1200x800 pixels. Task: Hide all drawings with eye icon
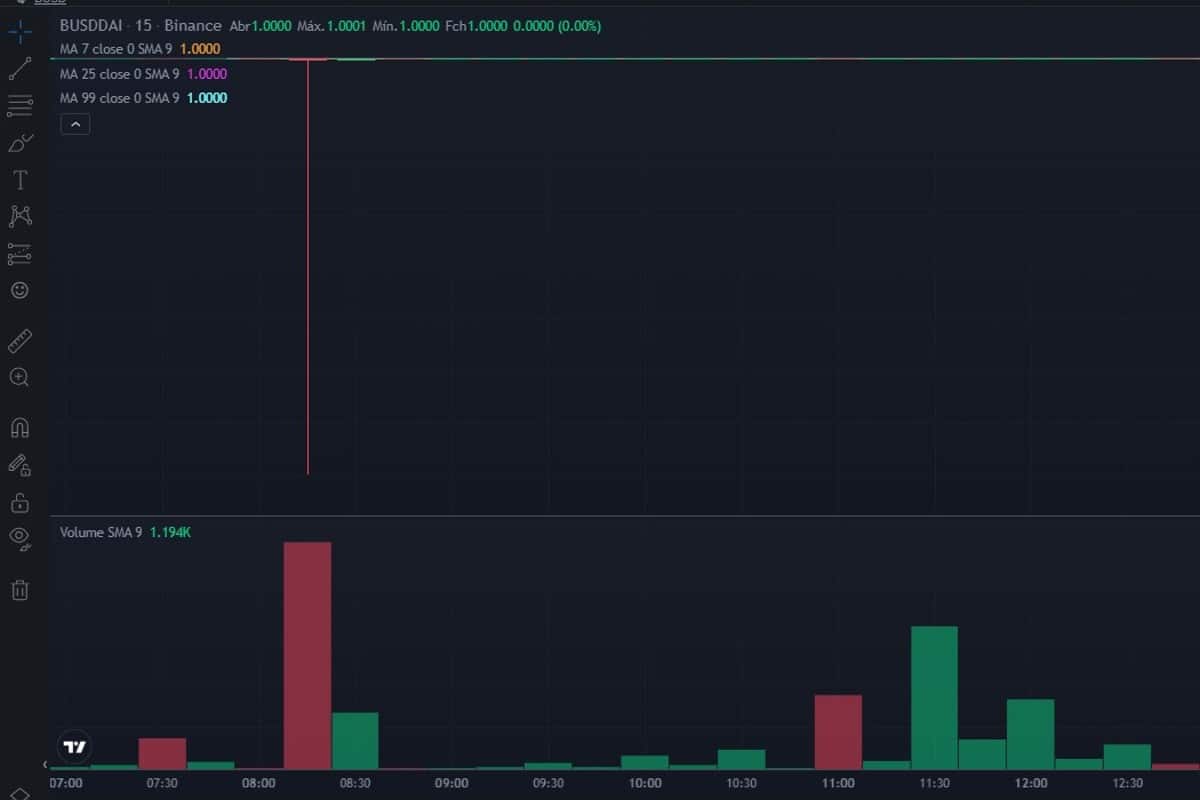click(x=19, y=538)
